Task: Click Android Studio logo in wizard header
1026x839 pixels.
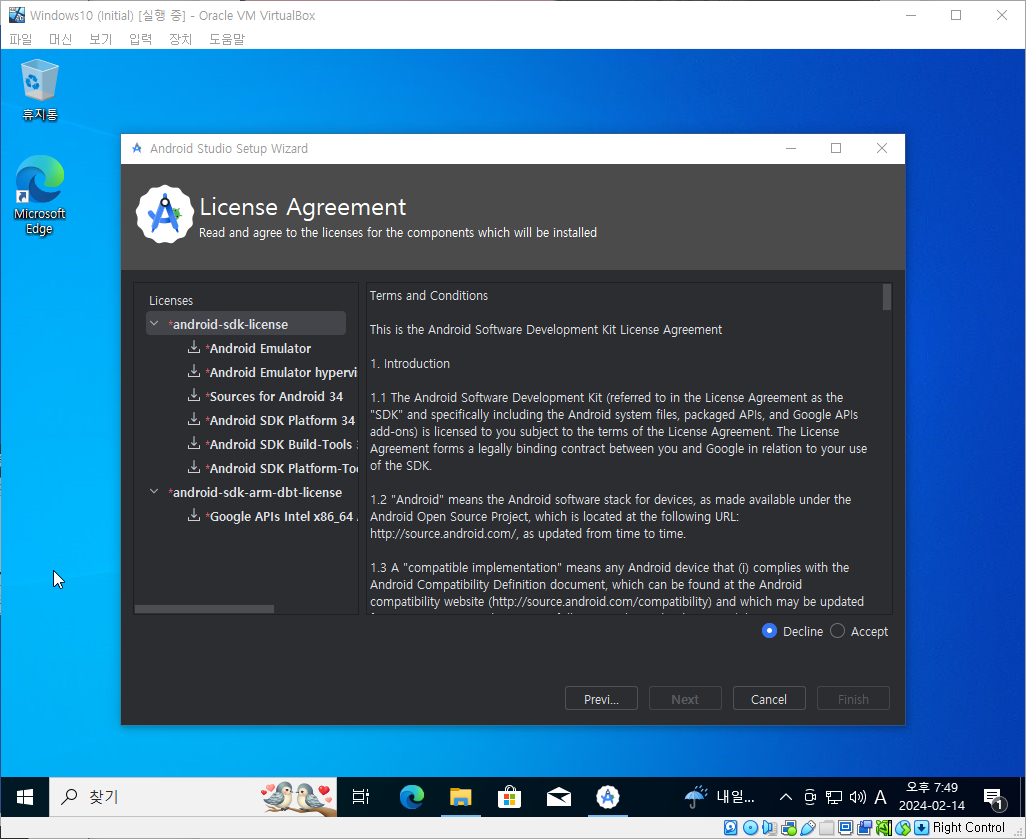Action: coord(164,214)
